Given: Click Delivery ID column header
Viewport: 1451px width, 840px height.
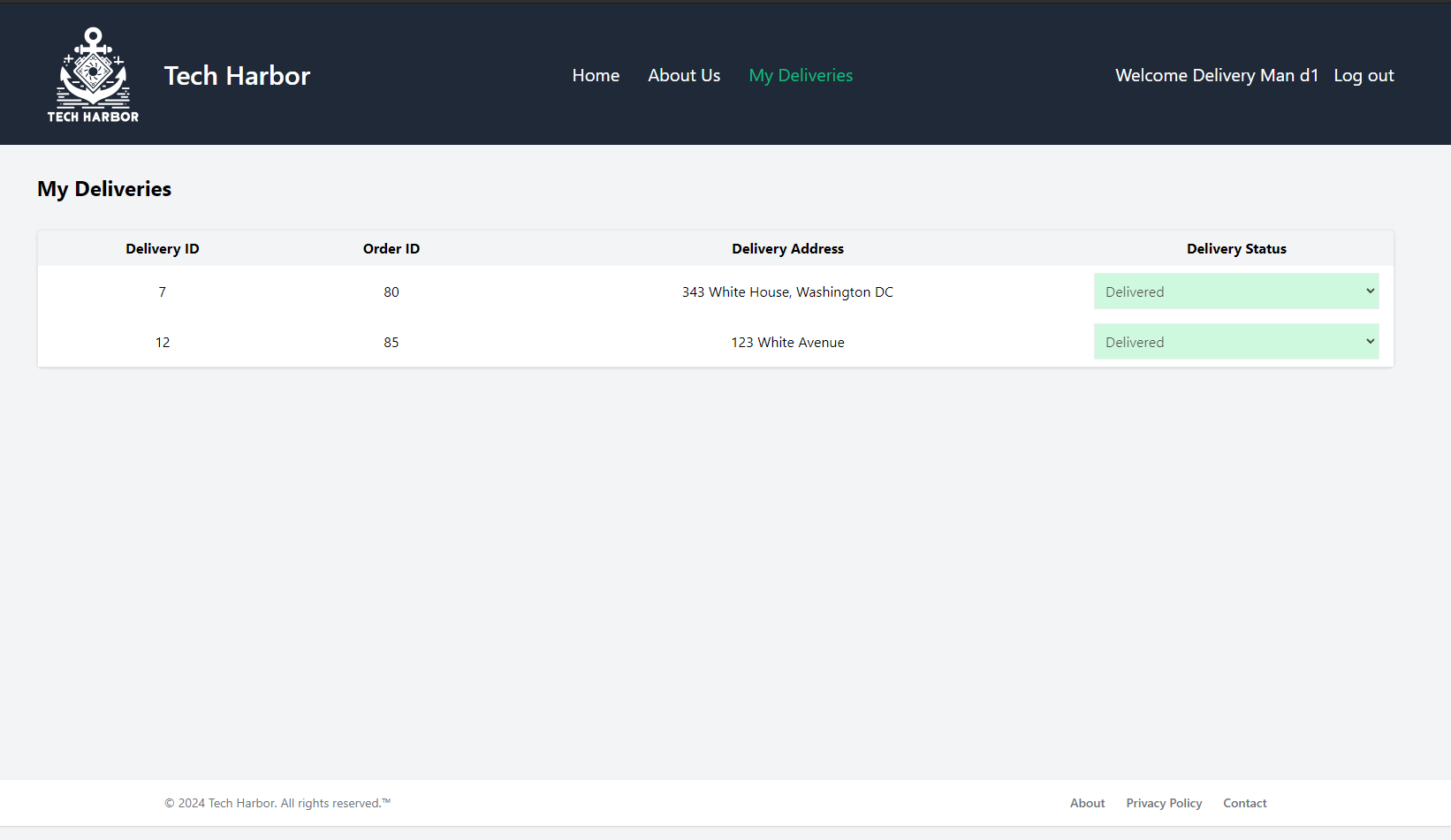Looking at the screenshot, I should pyautogui.click(x=163, y=249).
